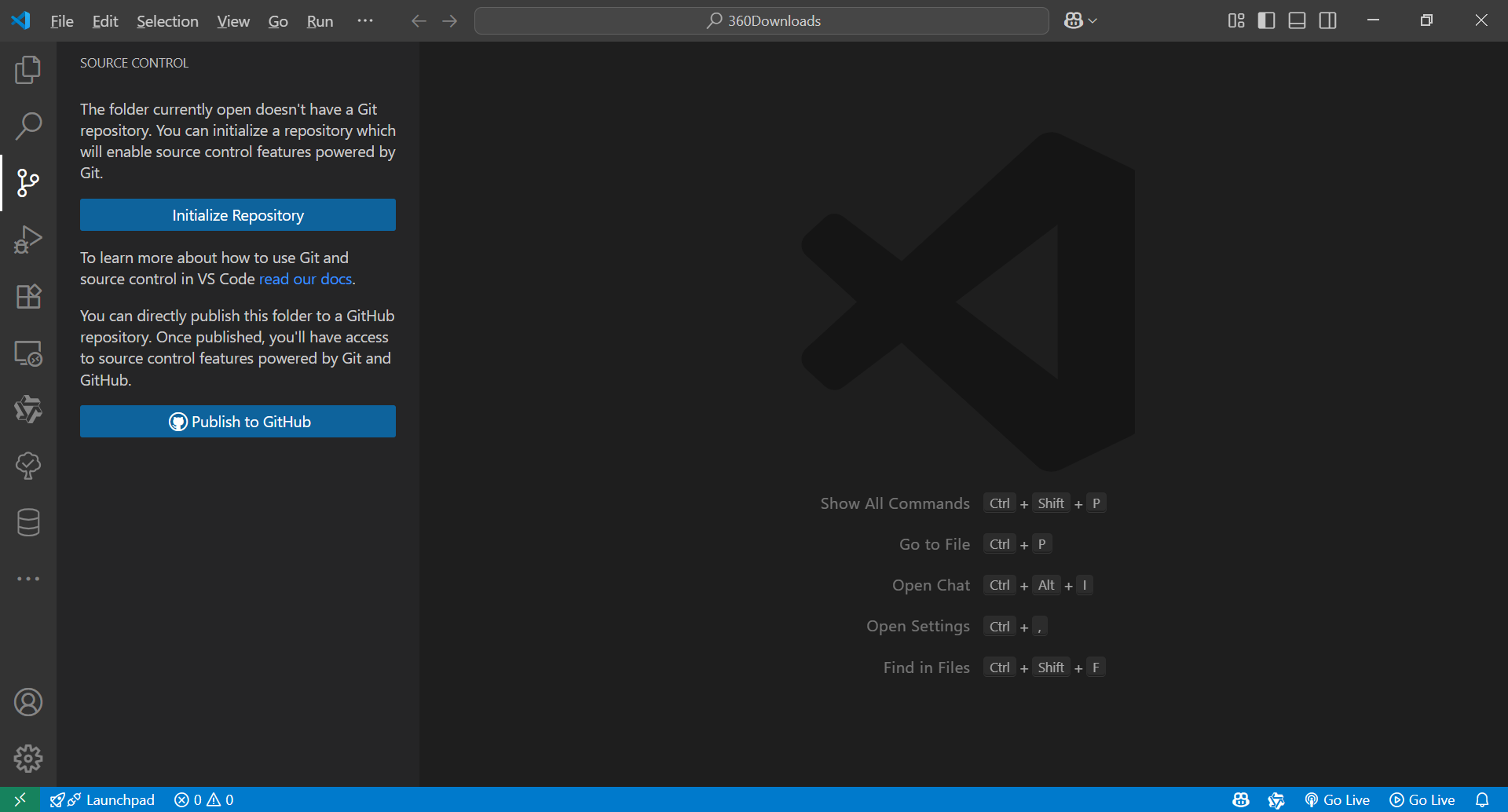Open the Selection menu

point(167,21)
